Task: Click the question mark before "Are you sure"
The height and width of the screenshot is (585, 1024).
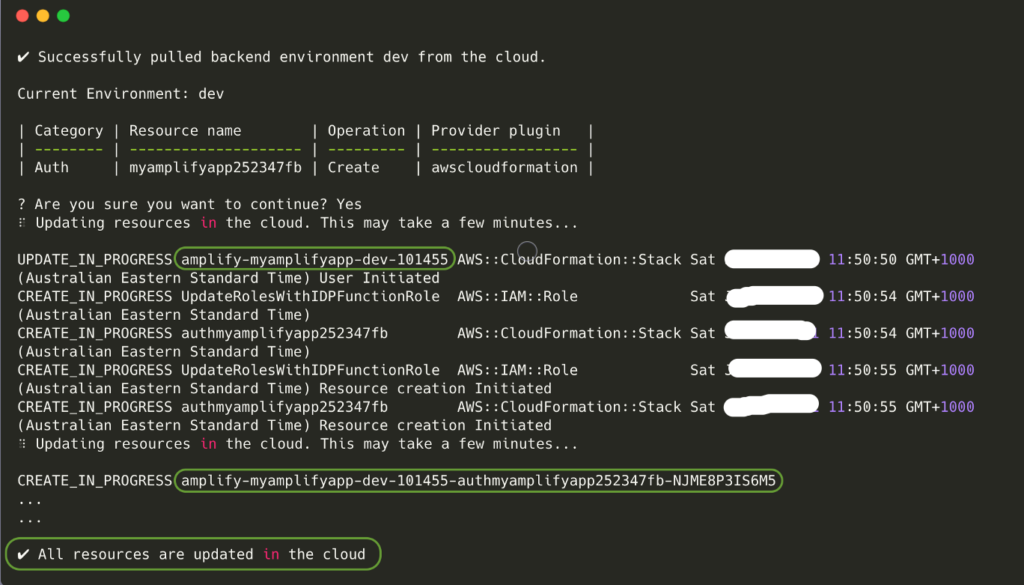Action: coord(22,204)
